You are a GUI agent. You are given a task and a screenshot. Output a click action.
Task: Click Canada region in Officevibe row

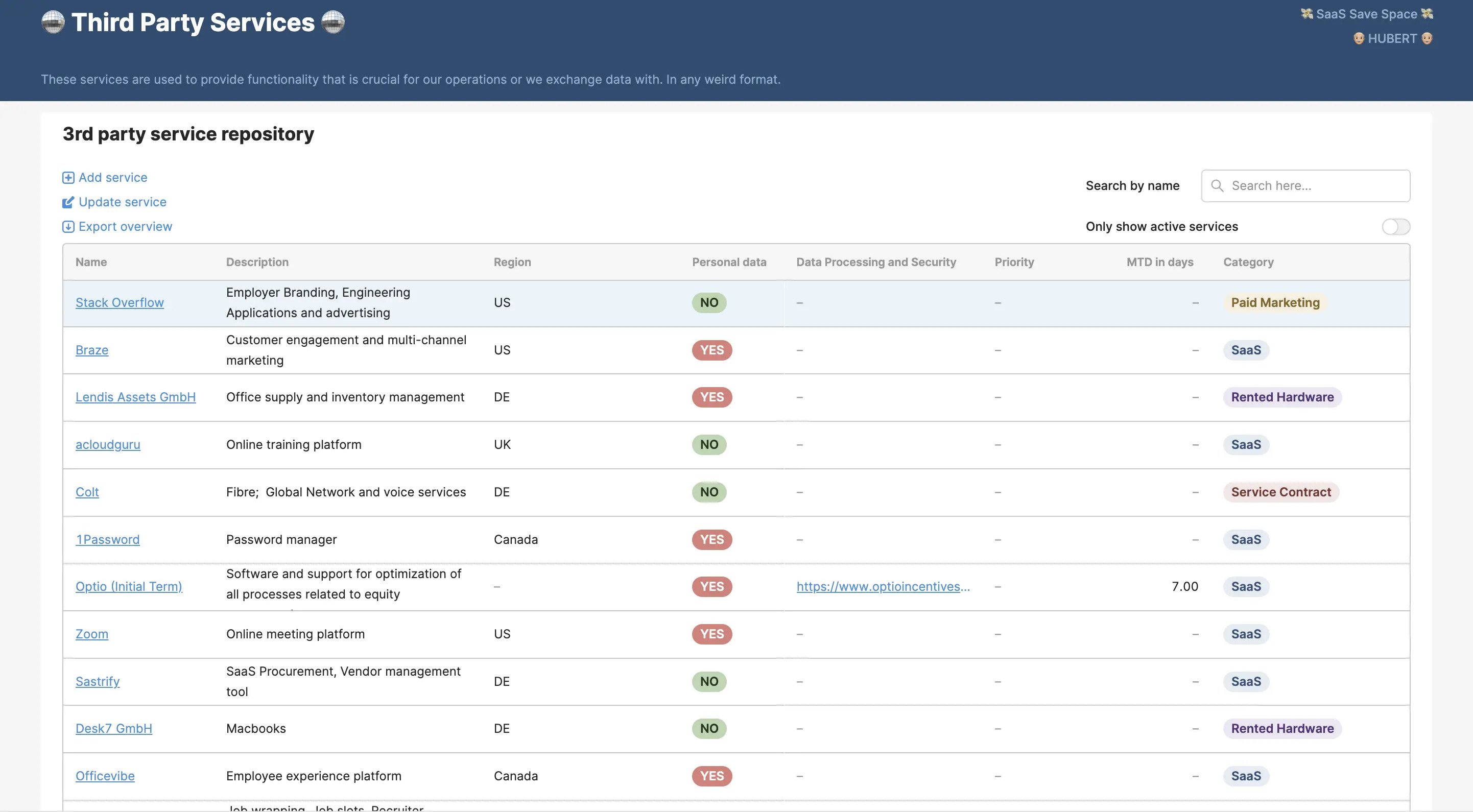pos(516,777)
